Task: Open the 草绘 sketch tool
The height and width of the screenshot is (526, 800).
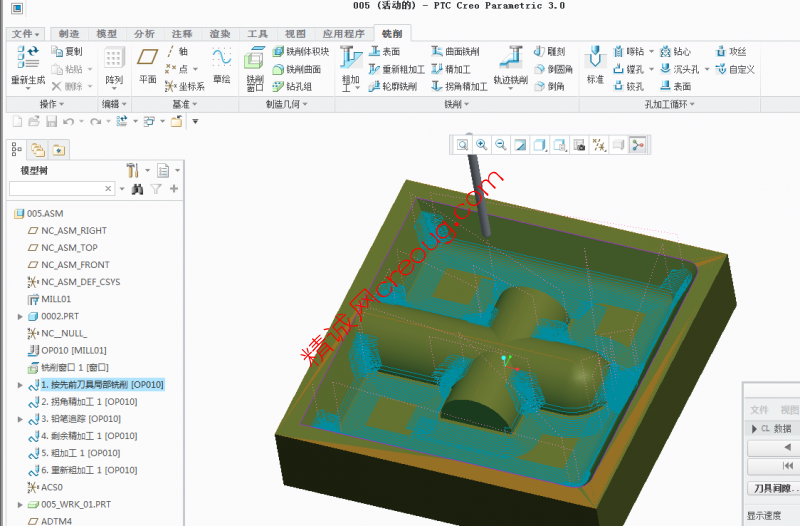Action: [x=221, y=65]
